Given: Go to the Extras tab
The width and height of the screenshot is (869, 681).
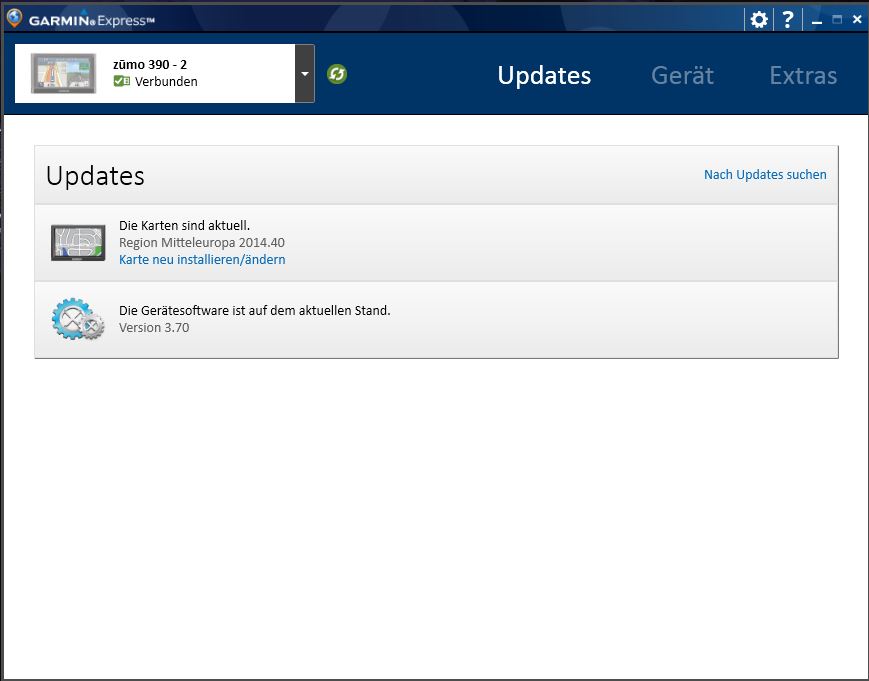Looking at the screenshot, I should tap(803, 75).
